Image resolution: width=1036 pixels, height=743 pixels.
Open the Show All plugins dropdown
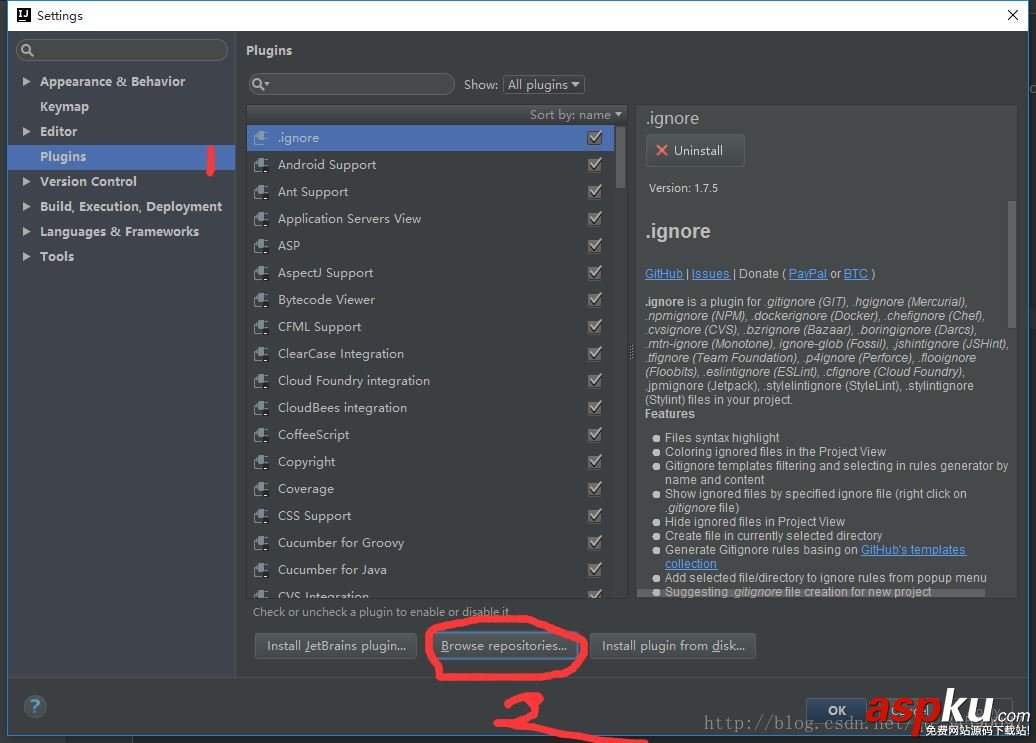coord(544,85)
